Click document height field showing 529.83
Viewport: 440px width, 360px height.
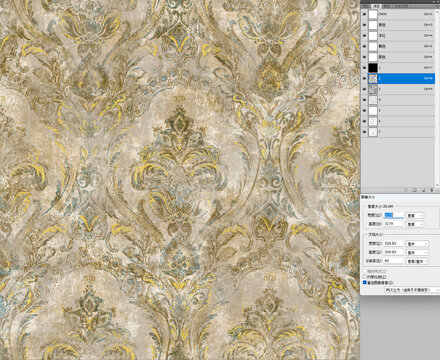394,252
